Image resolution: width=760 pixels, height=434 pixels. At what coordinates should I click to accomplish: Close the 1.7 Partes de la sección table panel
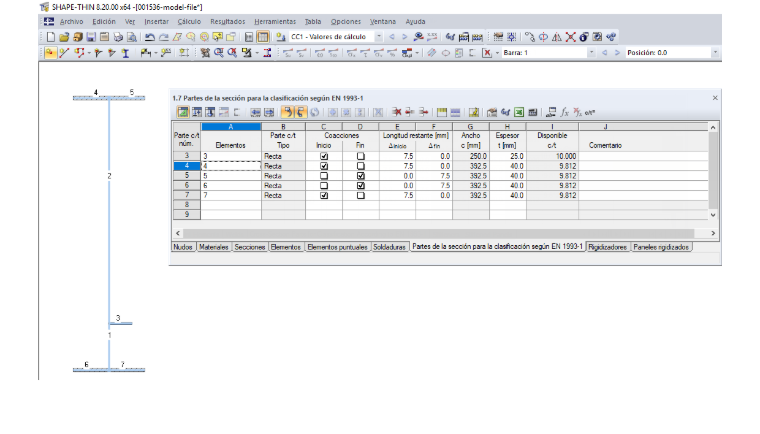(715, 98)
